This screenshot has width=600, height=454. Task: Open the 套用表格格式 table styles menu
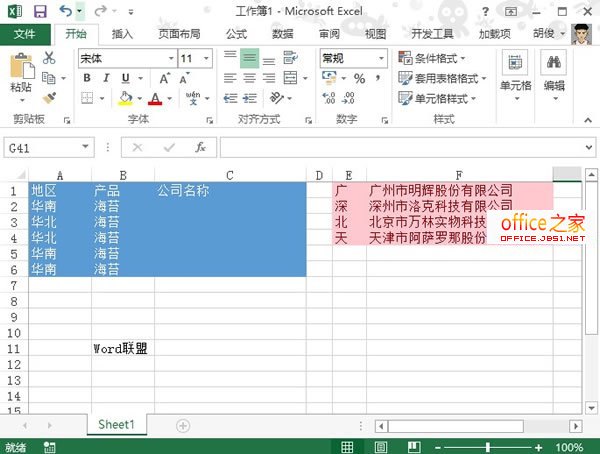point(442,78)
